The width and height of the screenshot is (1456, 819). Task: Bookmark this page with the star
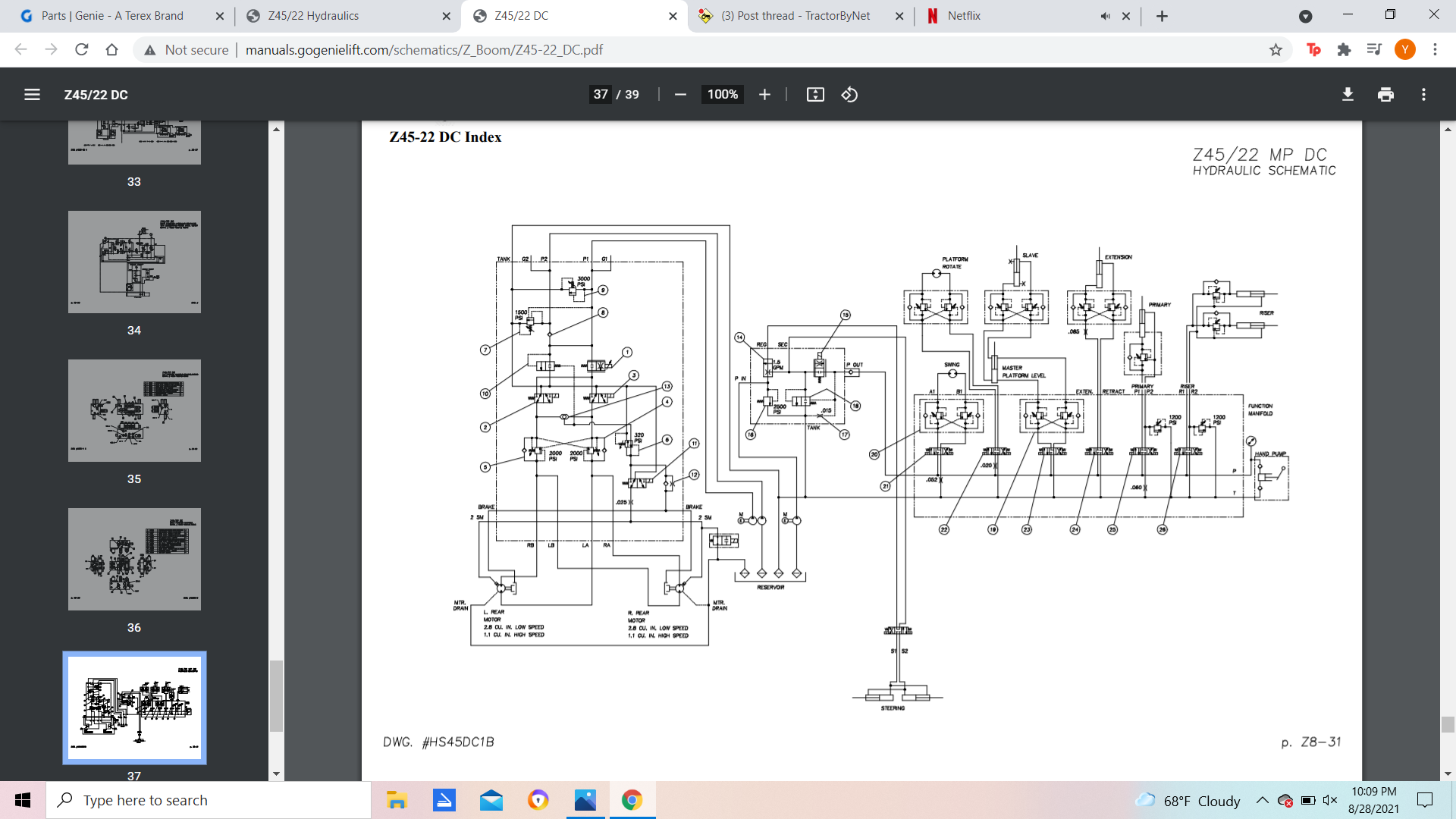1276,49
